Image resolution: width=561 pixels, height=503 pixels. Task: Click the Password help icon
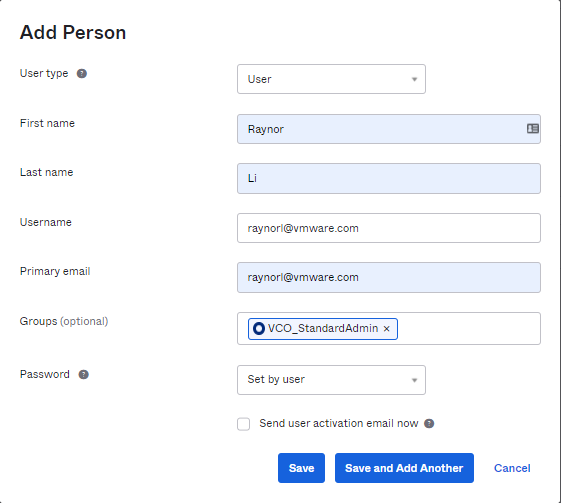pyautogui.click(x=83, y=374)
